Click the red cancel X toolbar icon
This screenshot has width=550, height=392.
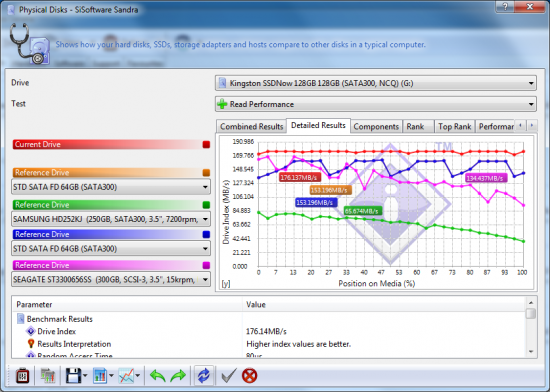click(249, 376)
